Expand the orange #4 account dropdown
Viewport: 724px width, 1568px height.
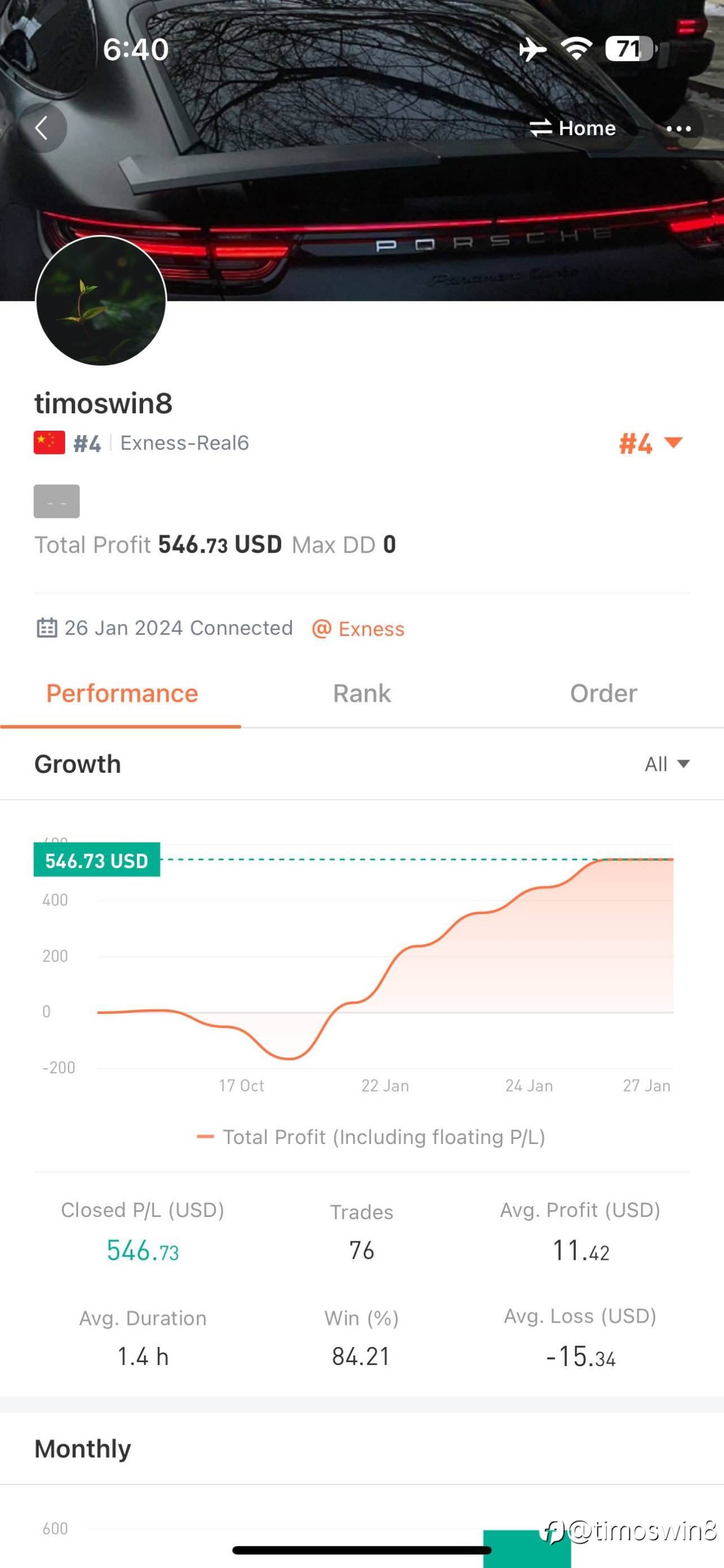point(650,443)
